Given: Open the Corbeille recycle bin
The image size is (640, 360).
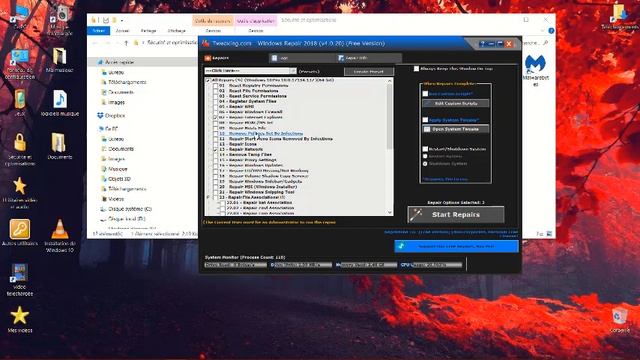Looking at the screenshot, I should point(620,321).
